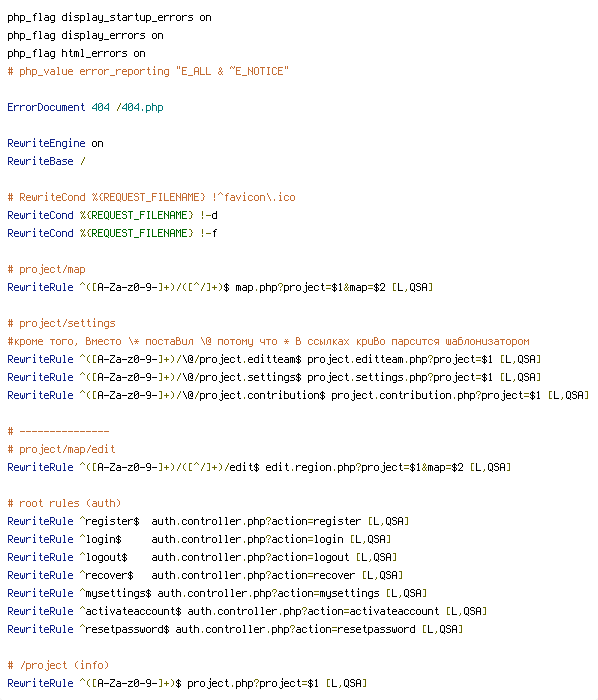Click the [L,QSA] flags after project.php rule
The width and height of the screenshot is (598, 700).
347,683
